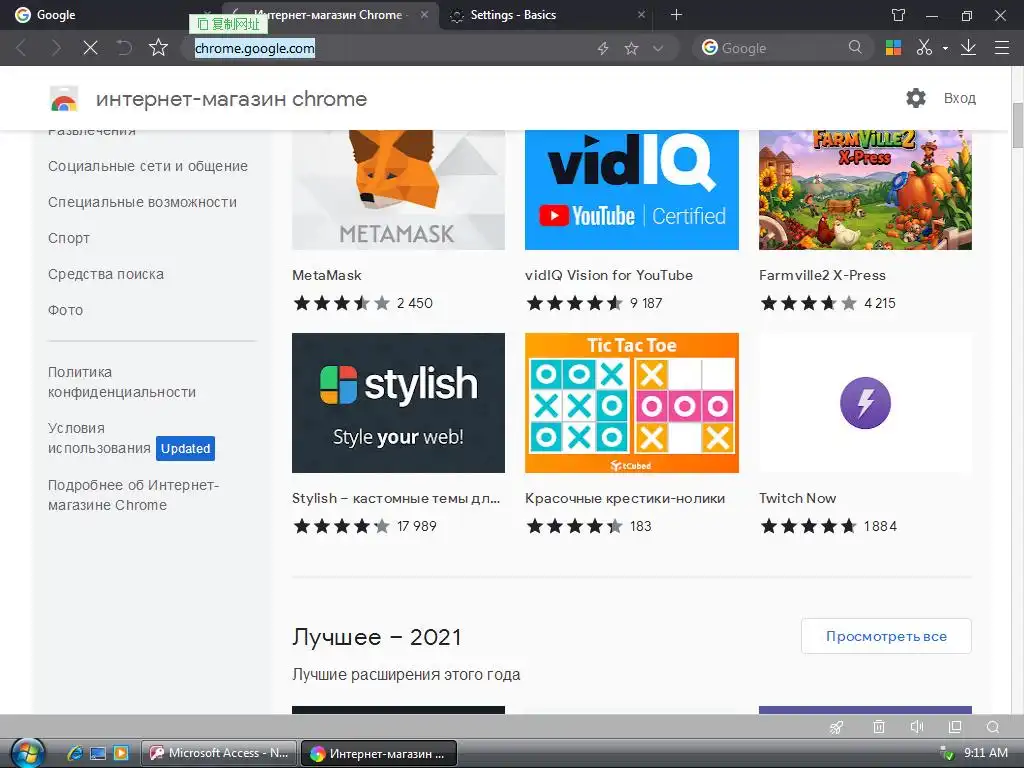This screenshot has height=768, width=1024.
Task: Click the trash bin icon in status bar
Action: pyautogui.click(x=878, y=727)
